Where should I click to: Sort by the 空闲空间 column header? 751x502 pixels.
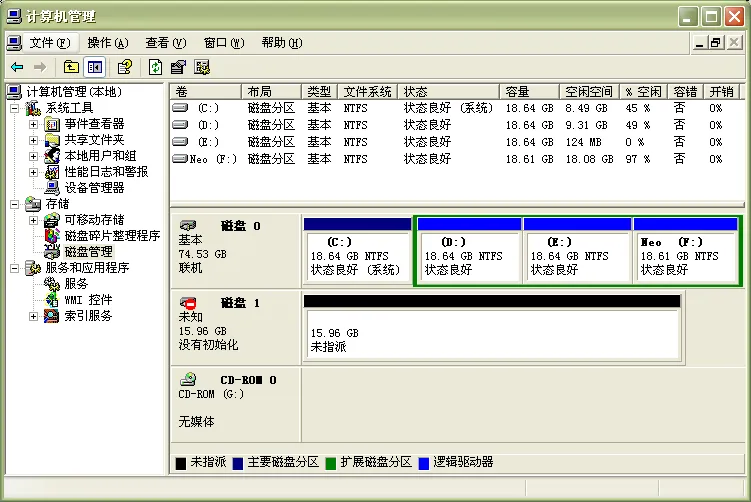point(589,91)
